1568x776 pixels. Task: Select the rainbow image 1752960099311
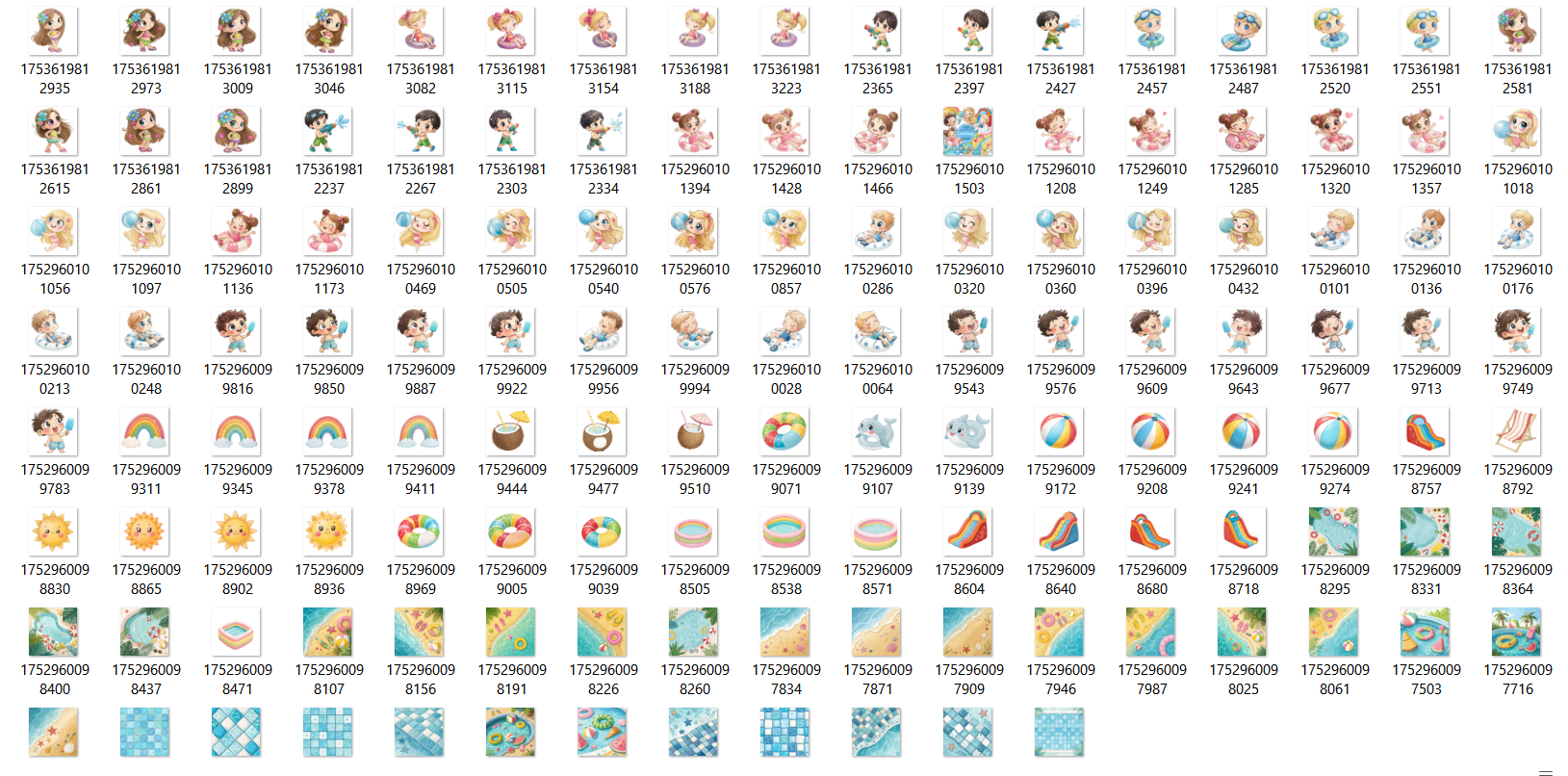tap(145, 432)
